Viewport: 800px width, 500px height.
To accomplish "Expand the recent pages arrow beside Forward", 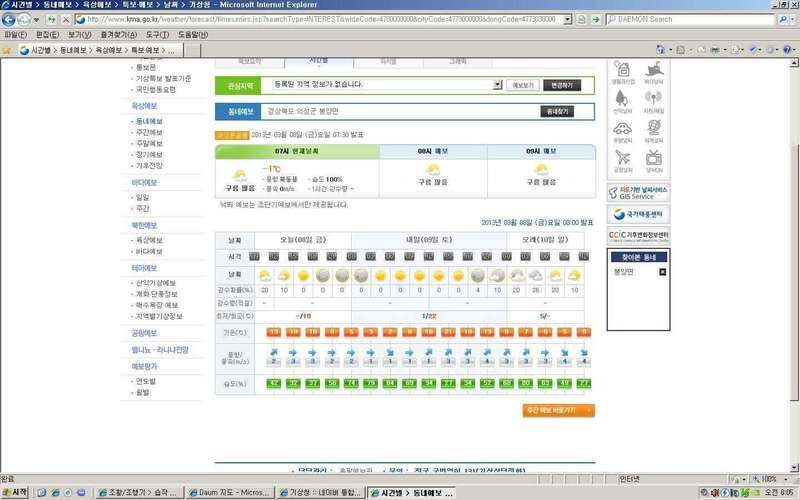I will coord(36,20).
